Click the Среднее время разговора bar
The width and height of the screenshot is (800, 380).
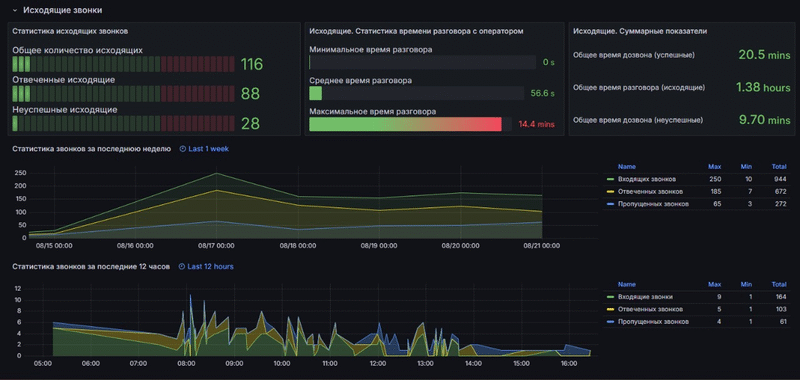pyautogui.click(x=416, y=93)
